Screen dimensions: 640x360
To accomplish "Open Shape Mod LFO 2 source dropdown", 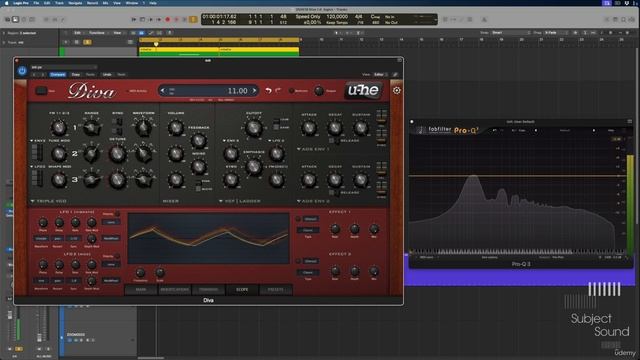I will coord(38,167).
